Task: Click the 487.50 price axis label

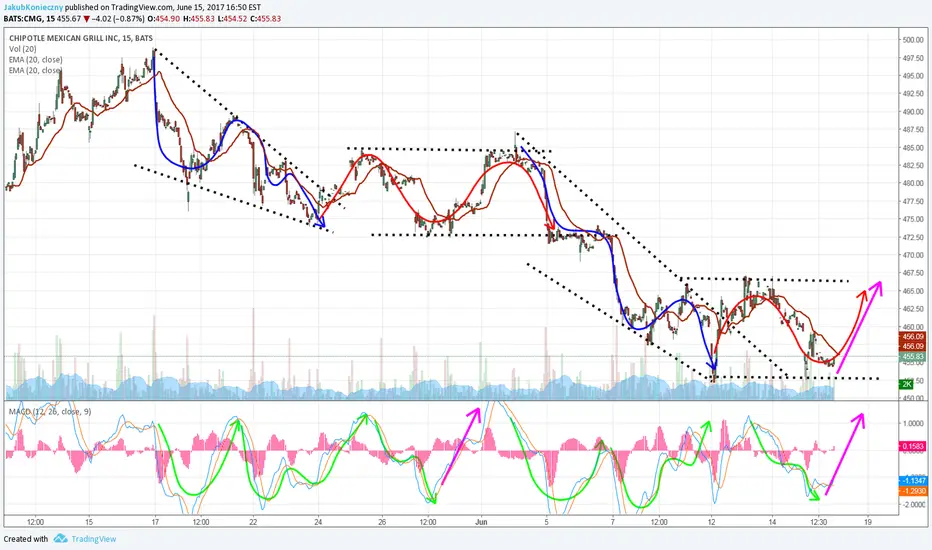Action: click(x=912, y=130)
